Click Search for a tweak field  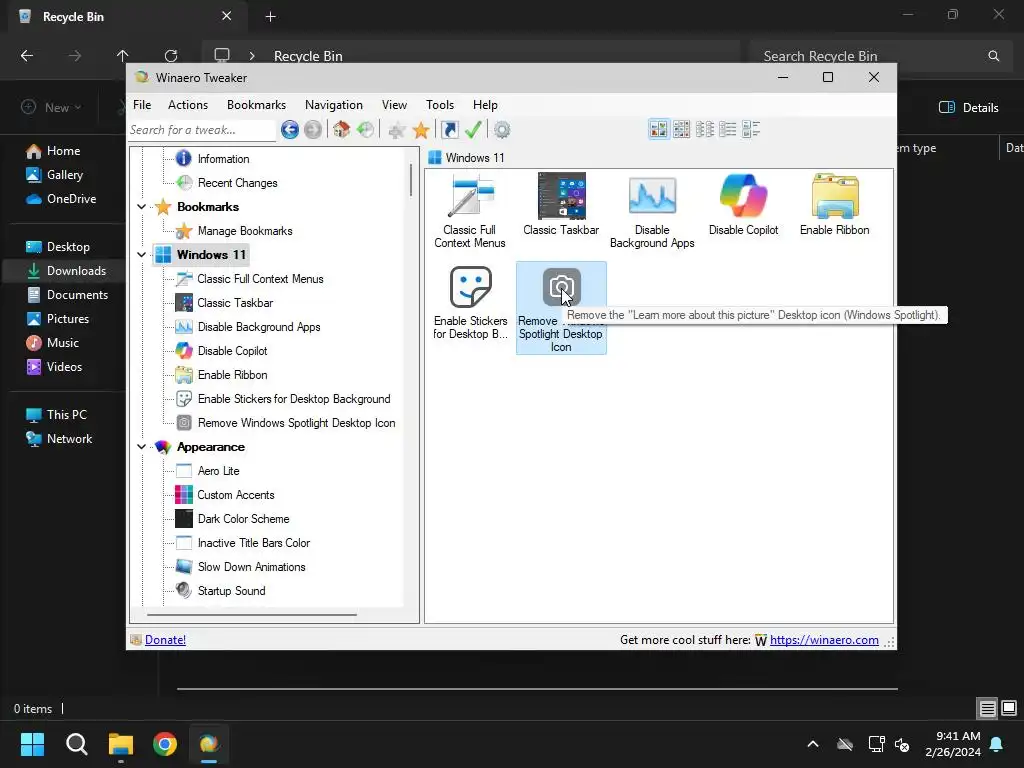pyautogui.click(x=202, y=130)
